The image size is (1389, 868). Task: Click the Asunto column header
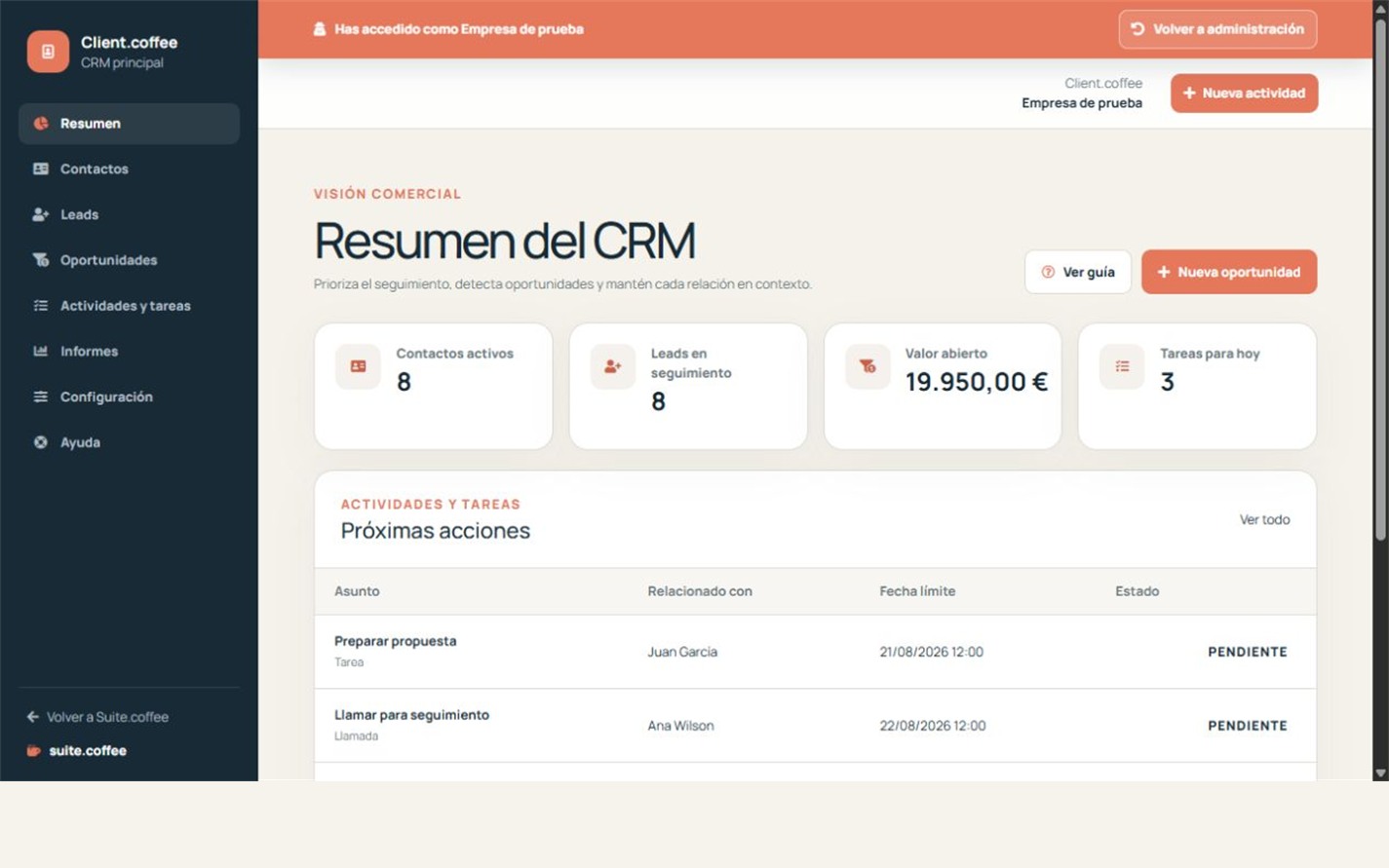[357, 591]
